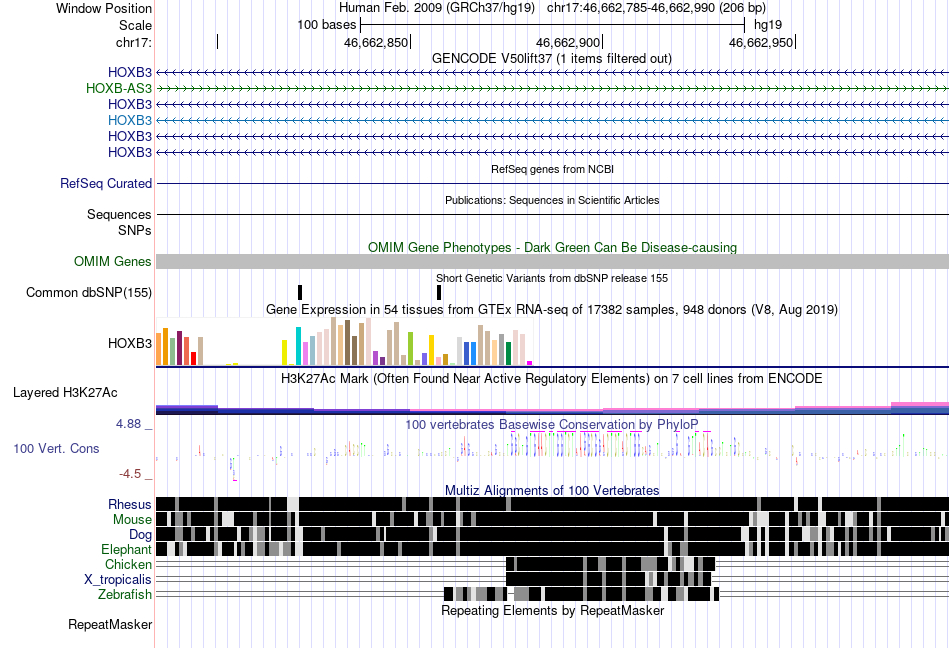950x648 pixels.
Task: Click the OMIM Gene Phenotypes green title
Action: coord(553,248)
